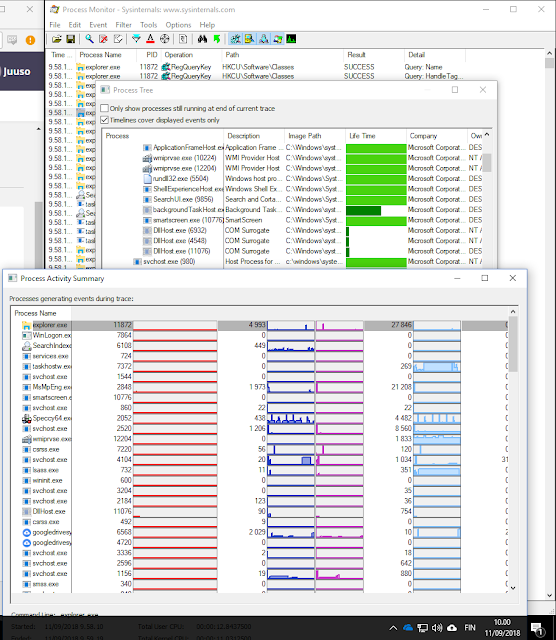Open the Filter funnel icon
This screenshot has height=640, width=556.
(x=136, y=39)
